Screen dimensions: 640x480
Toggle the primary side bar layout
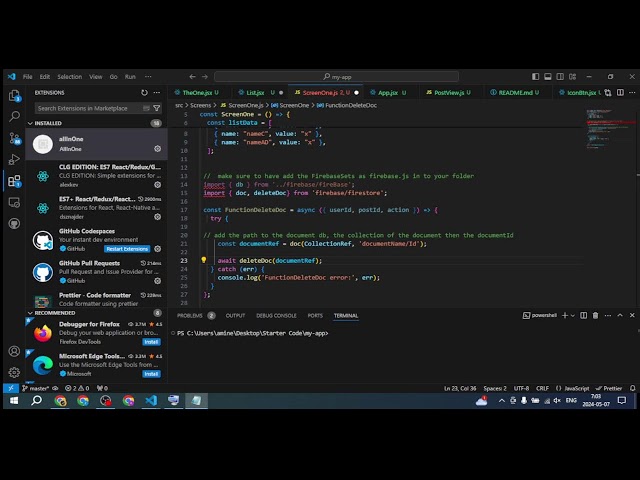536,77
